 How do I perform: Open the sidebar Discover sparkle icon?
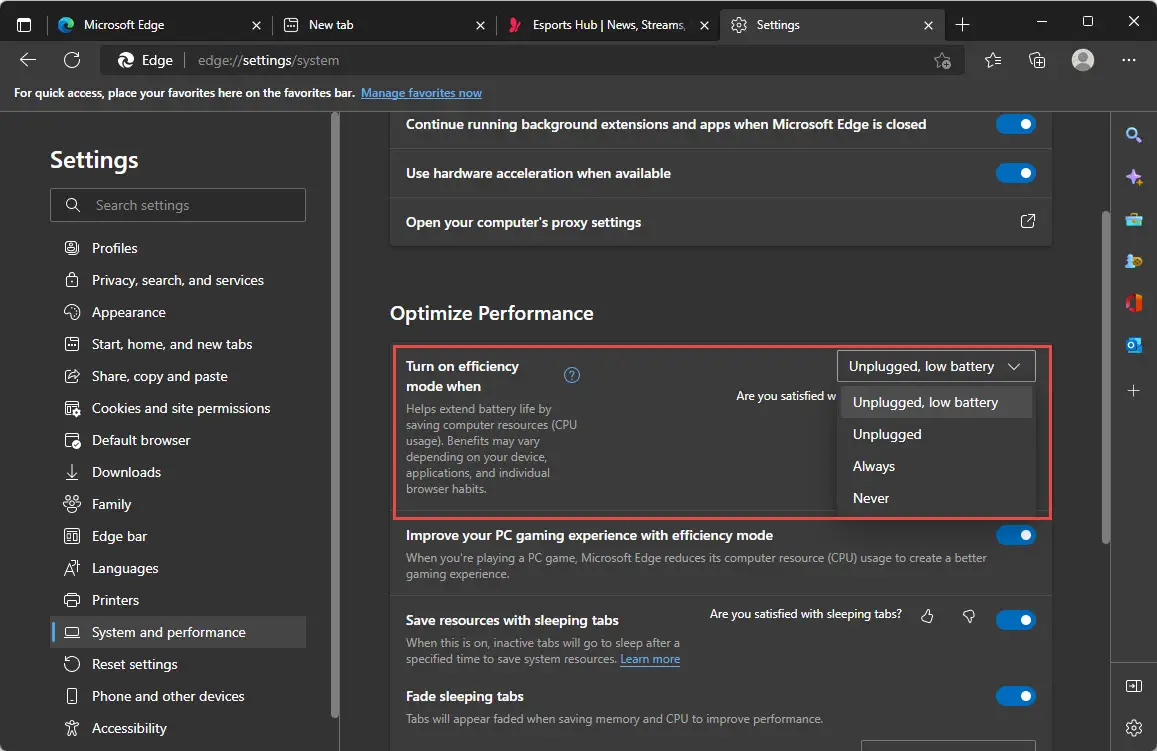[1133, 177]
